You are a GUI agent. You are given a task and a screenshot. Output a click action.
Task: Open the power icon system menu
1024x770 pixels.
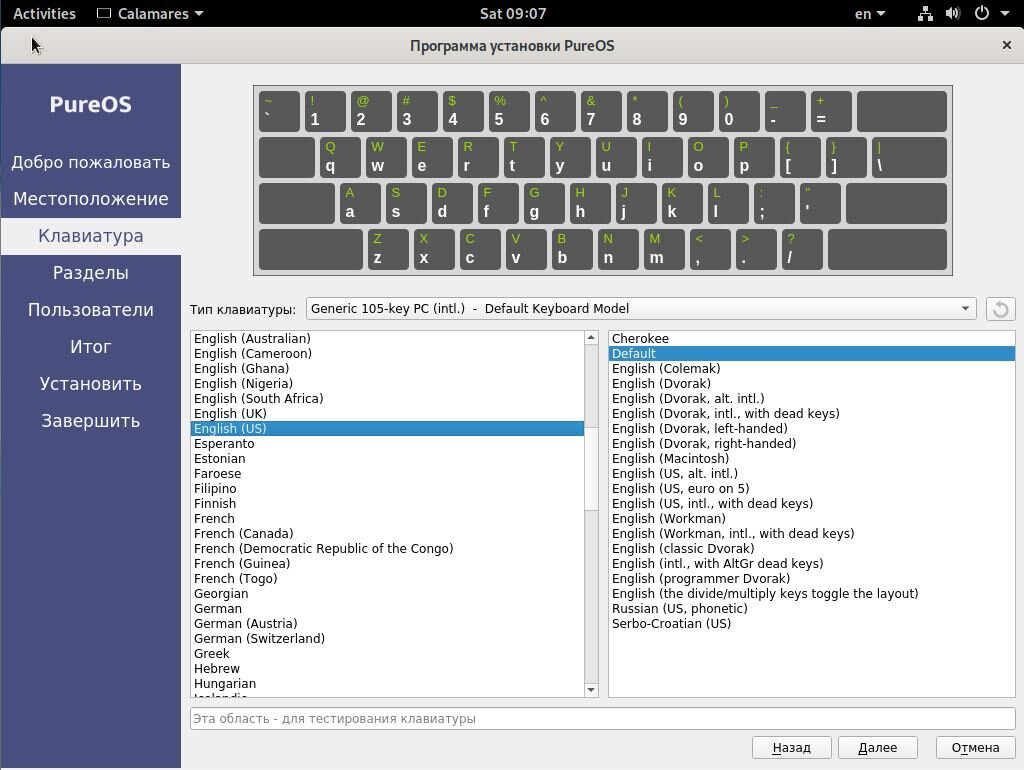982,13
